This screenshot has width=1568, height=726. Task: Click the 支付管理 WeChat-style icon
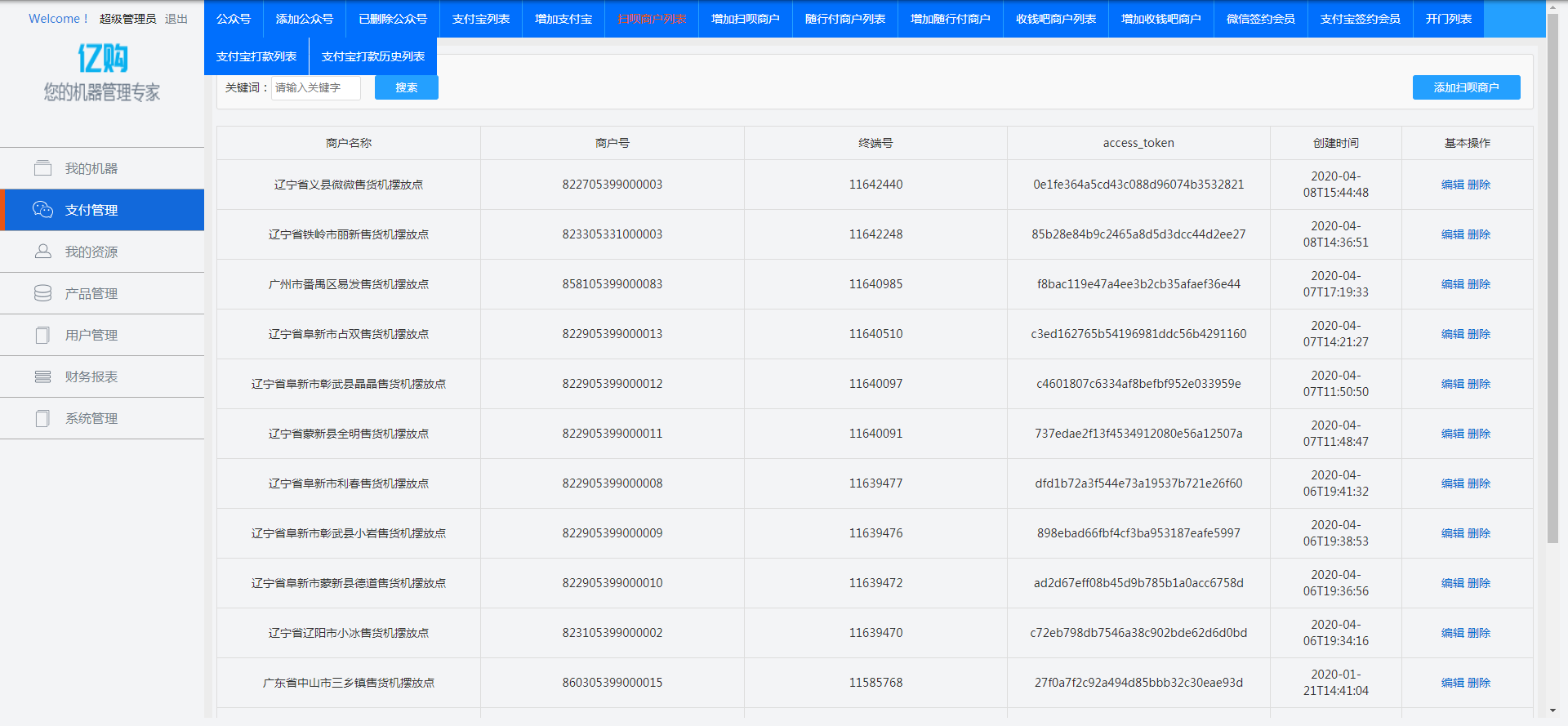tap(42, 210)
